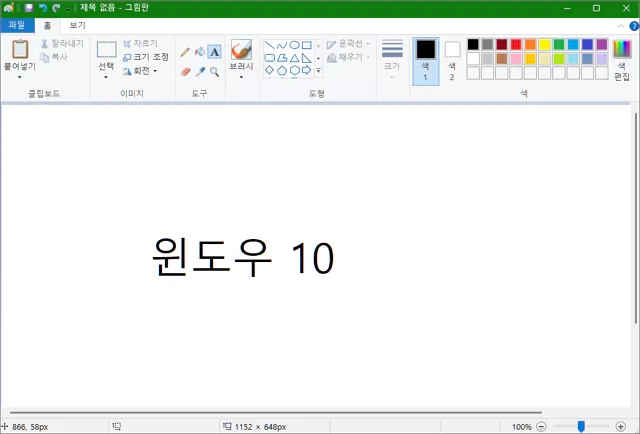Choose the Right arrow shape
The image size is (640, 434).
click(307, 70)
